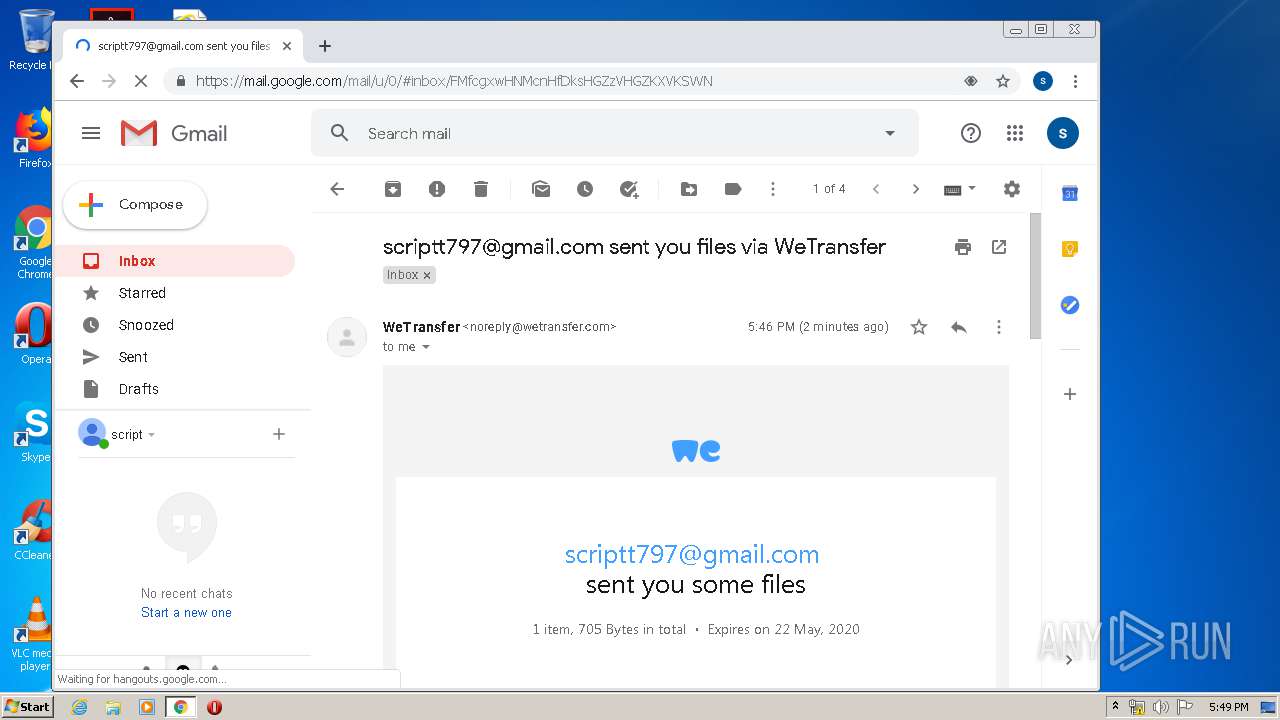Bookmark this page with star icon
1280x720 pixels.
1003,81
